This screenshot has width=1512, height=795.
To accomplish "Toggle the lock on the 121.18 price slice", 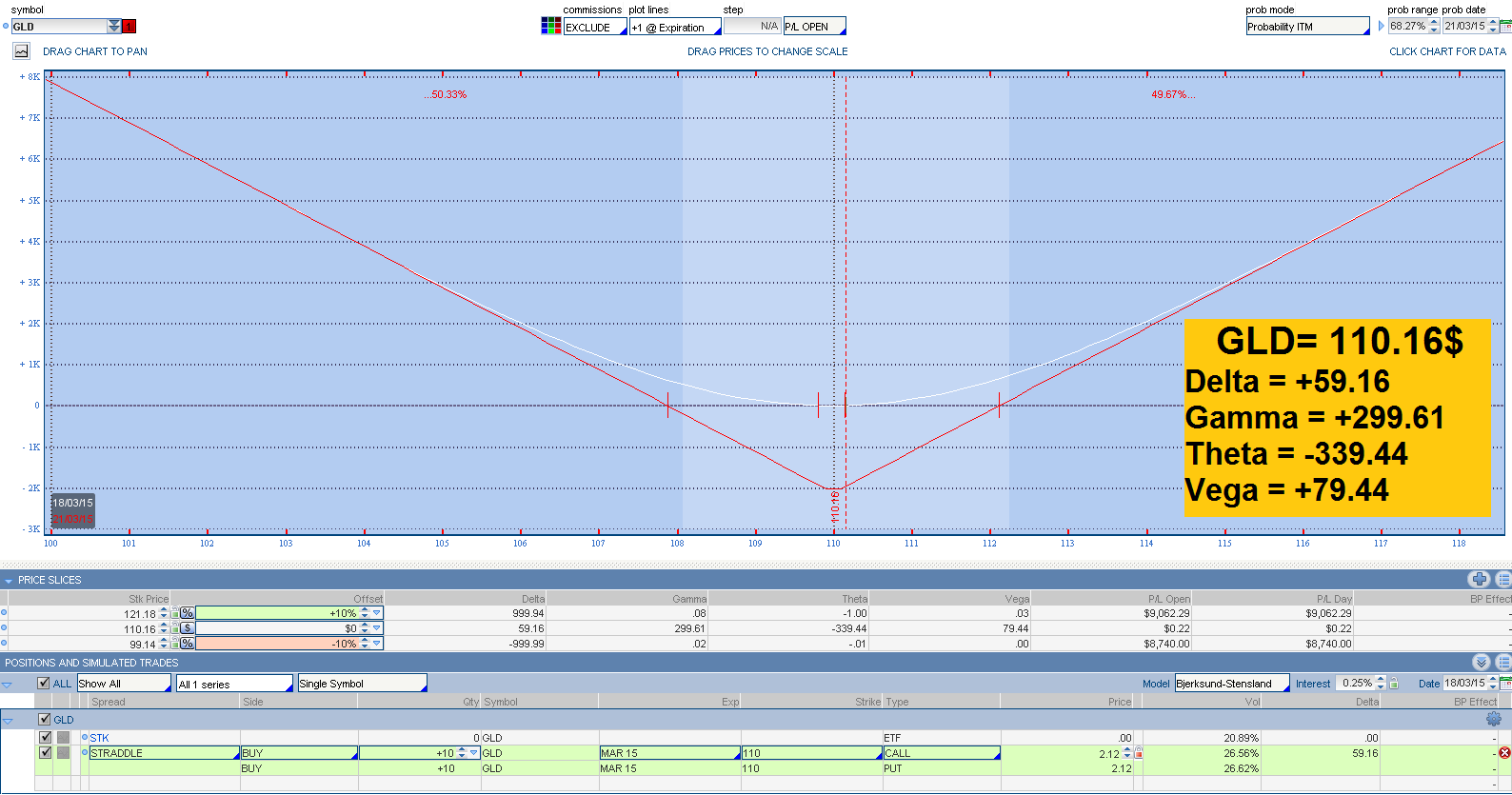I will [174, 613].
